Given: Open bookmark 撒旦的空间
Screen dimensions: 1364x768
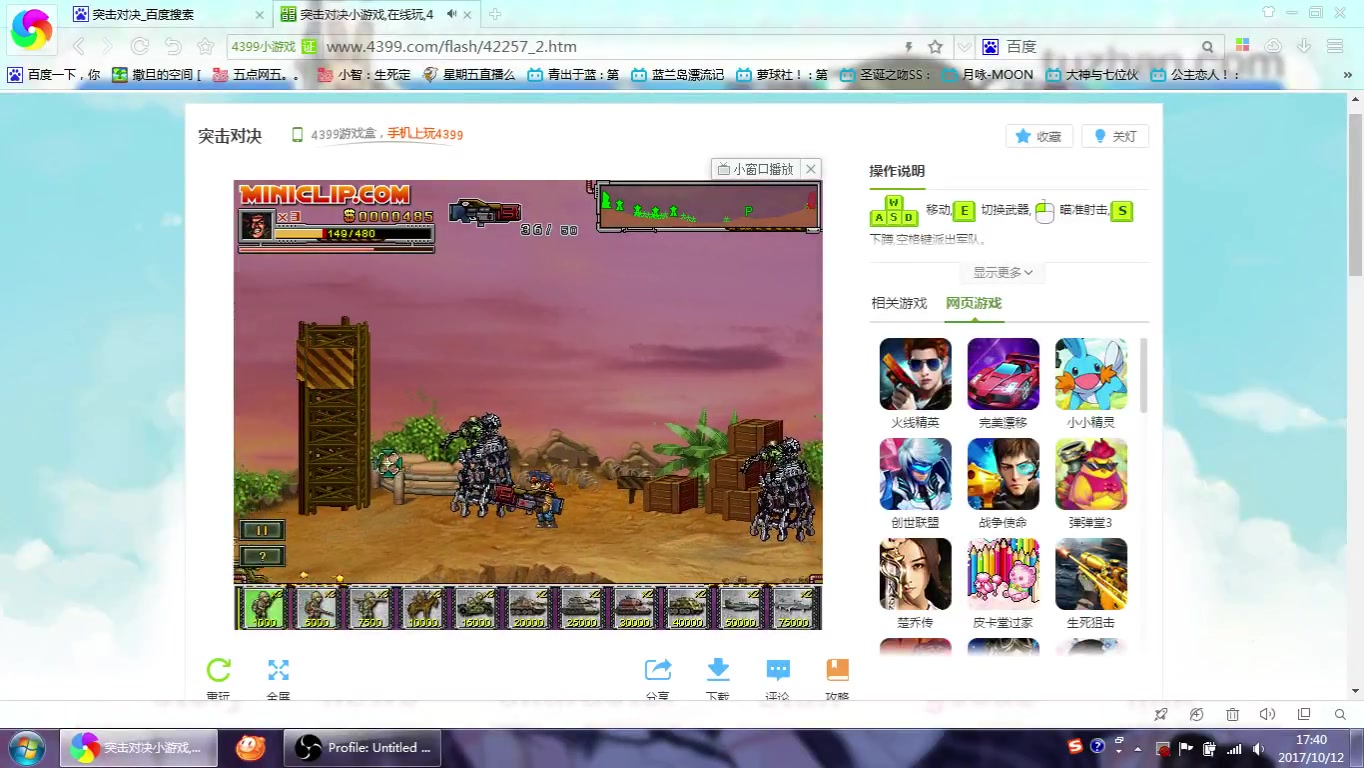Looking at the screenshot, I should pyautogui.click(x=158, y=74).
